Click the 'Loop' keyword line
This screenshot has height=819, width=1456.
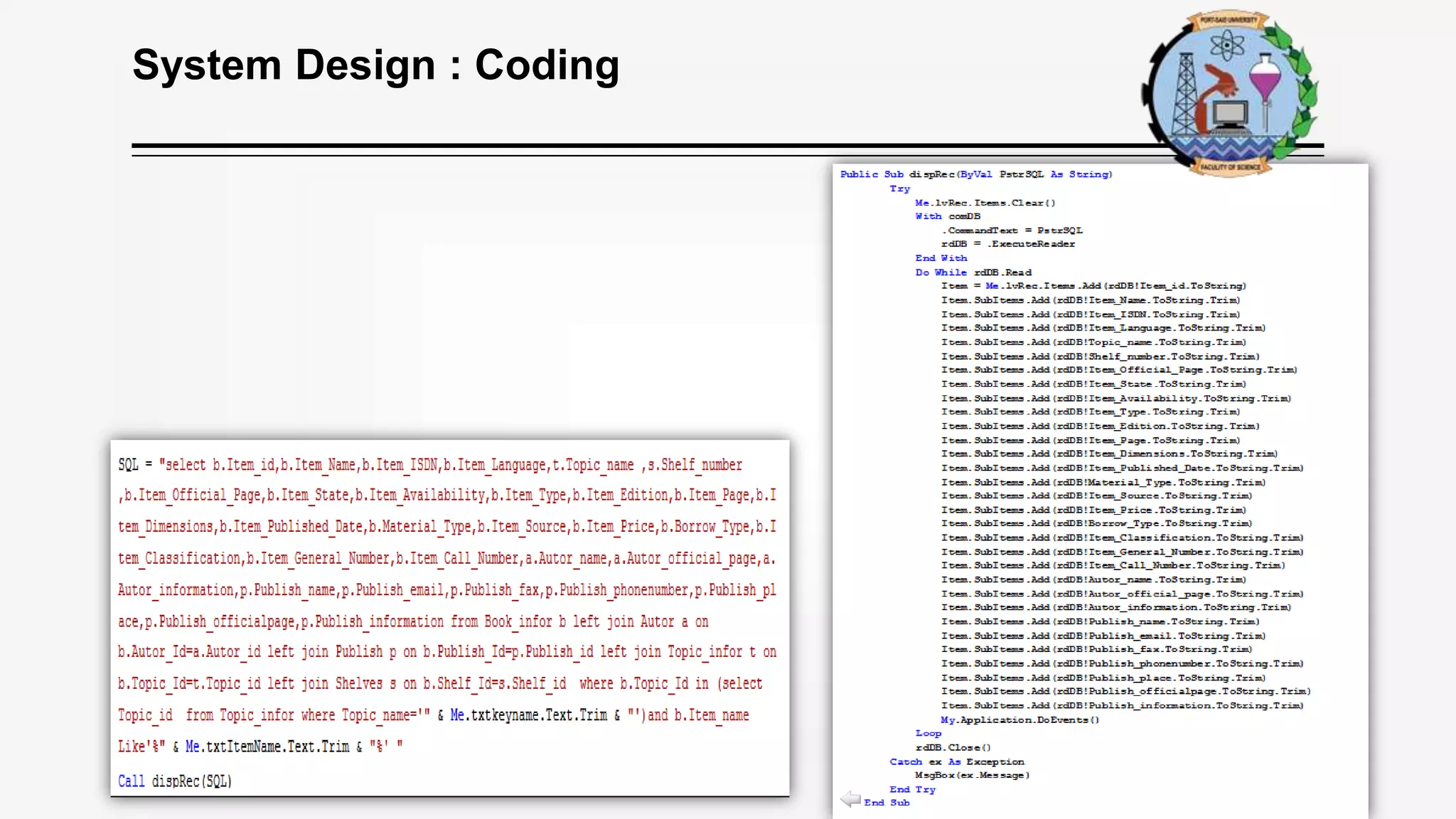tap(928, 733)
